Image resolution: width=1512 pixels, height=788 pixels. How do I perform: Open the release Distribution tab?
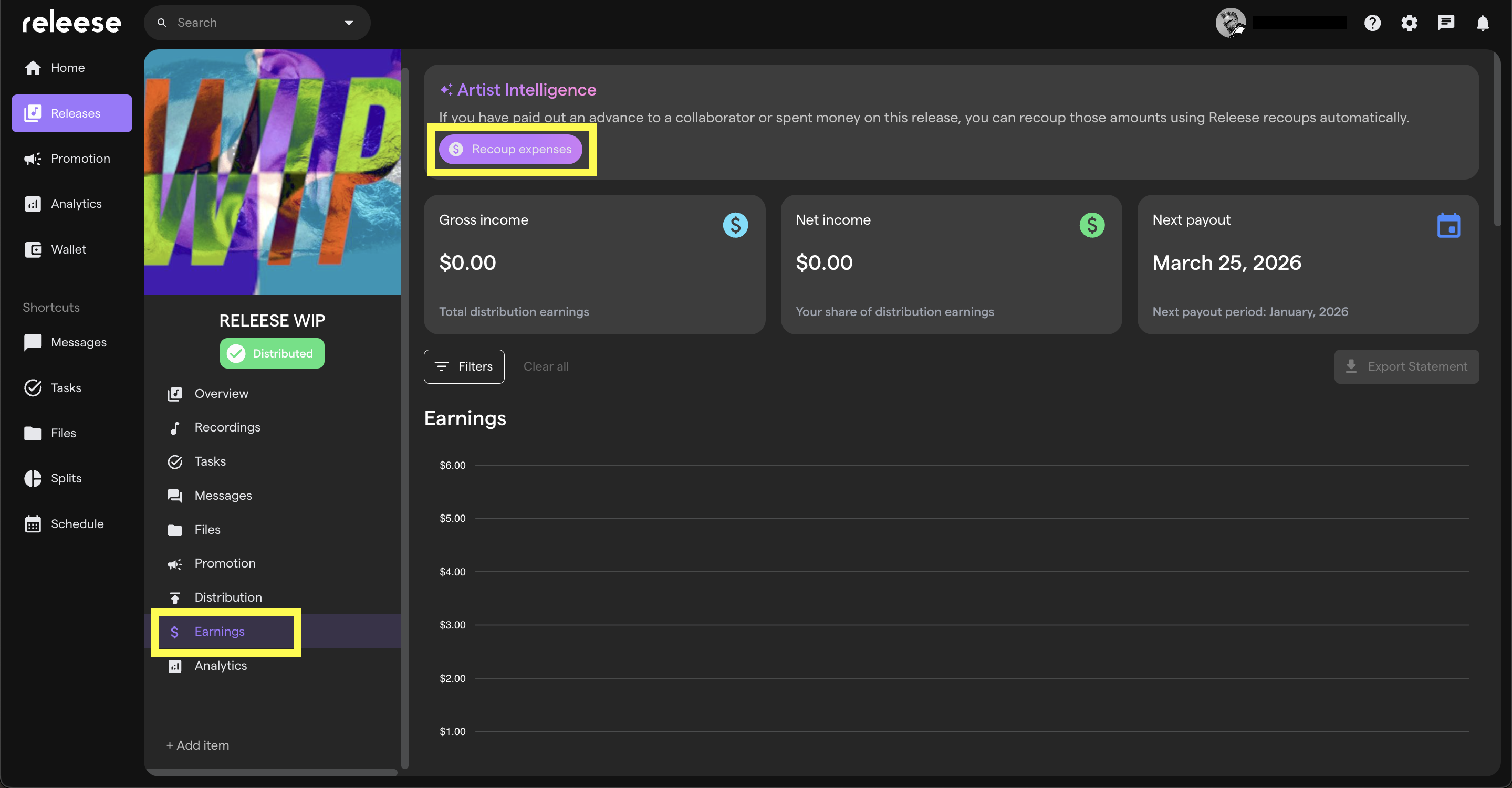273,597
